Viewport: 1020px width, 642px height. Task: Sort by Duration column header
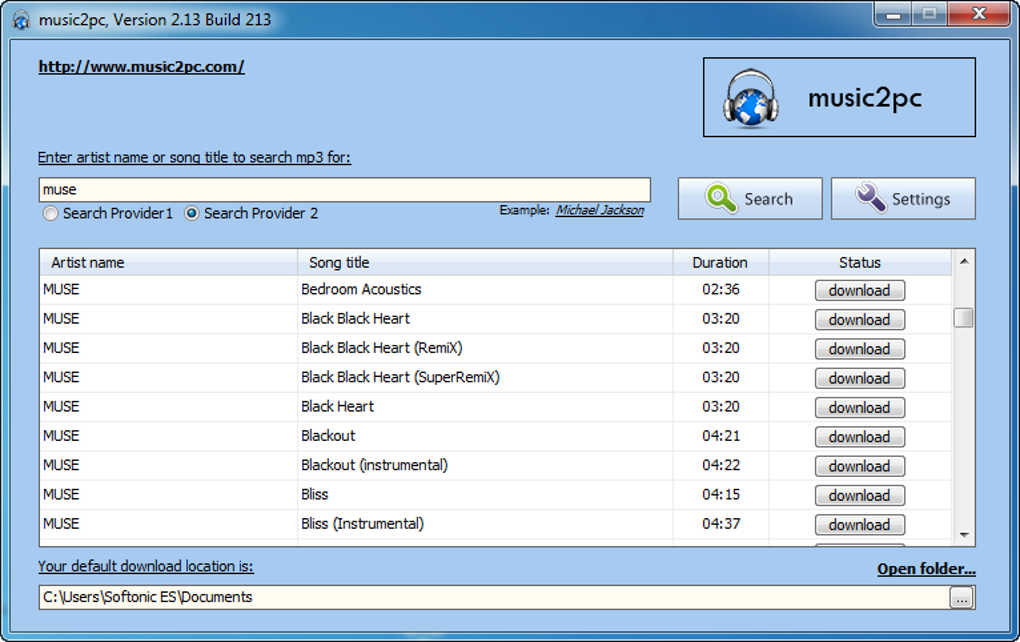(721, 262)
